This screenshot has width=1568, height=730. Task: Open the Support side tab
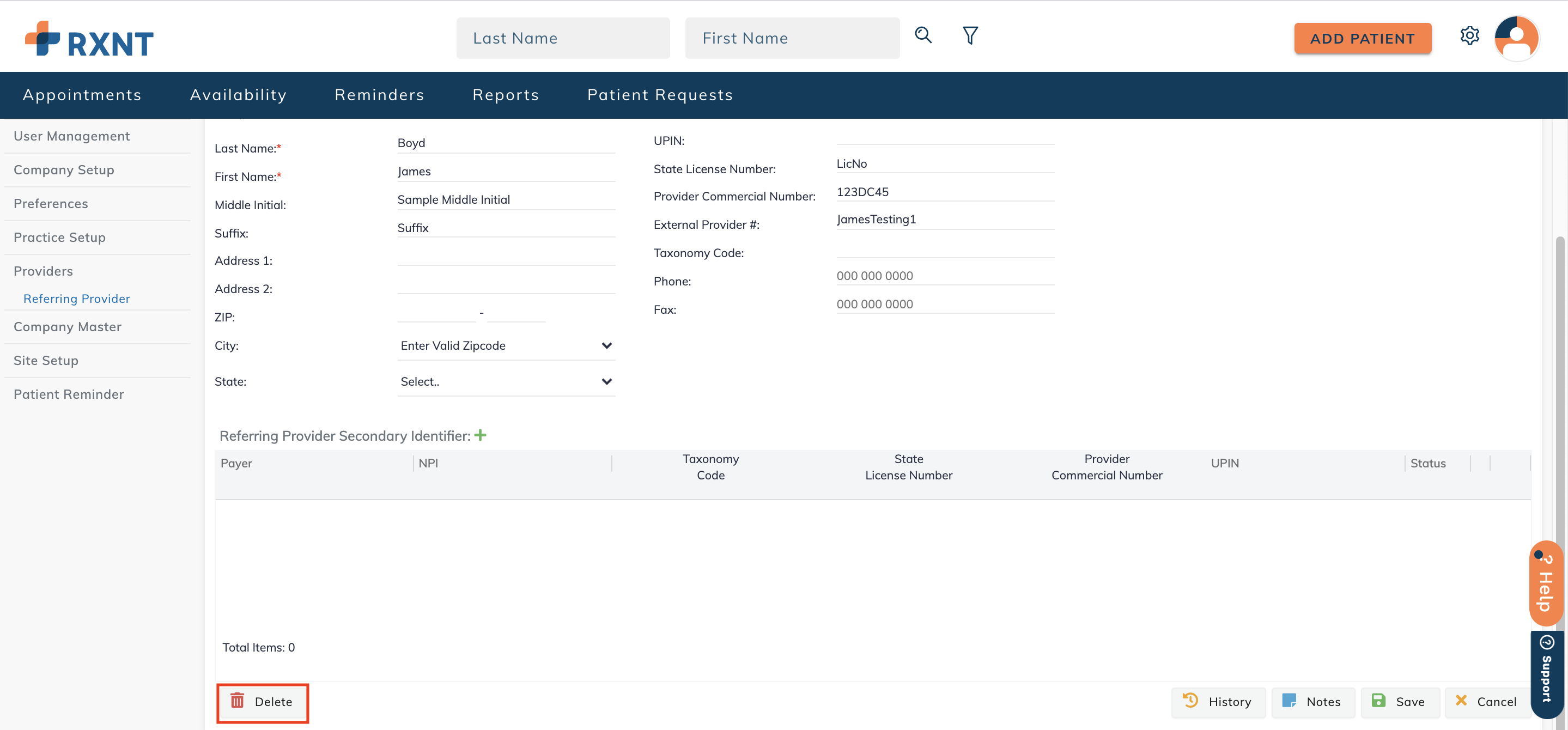click(x=1547, y=674)
